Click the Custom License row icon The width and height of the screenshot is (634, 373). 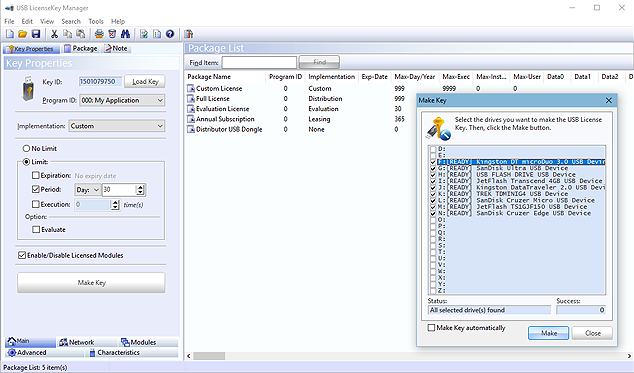coord(191,88)
